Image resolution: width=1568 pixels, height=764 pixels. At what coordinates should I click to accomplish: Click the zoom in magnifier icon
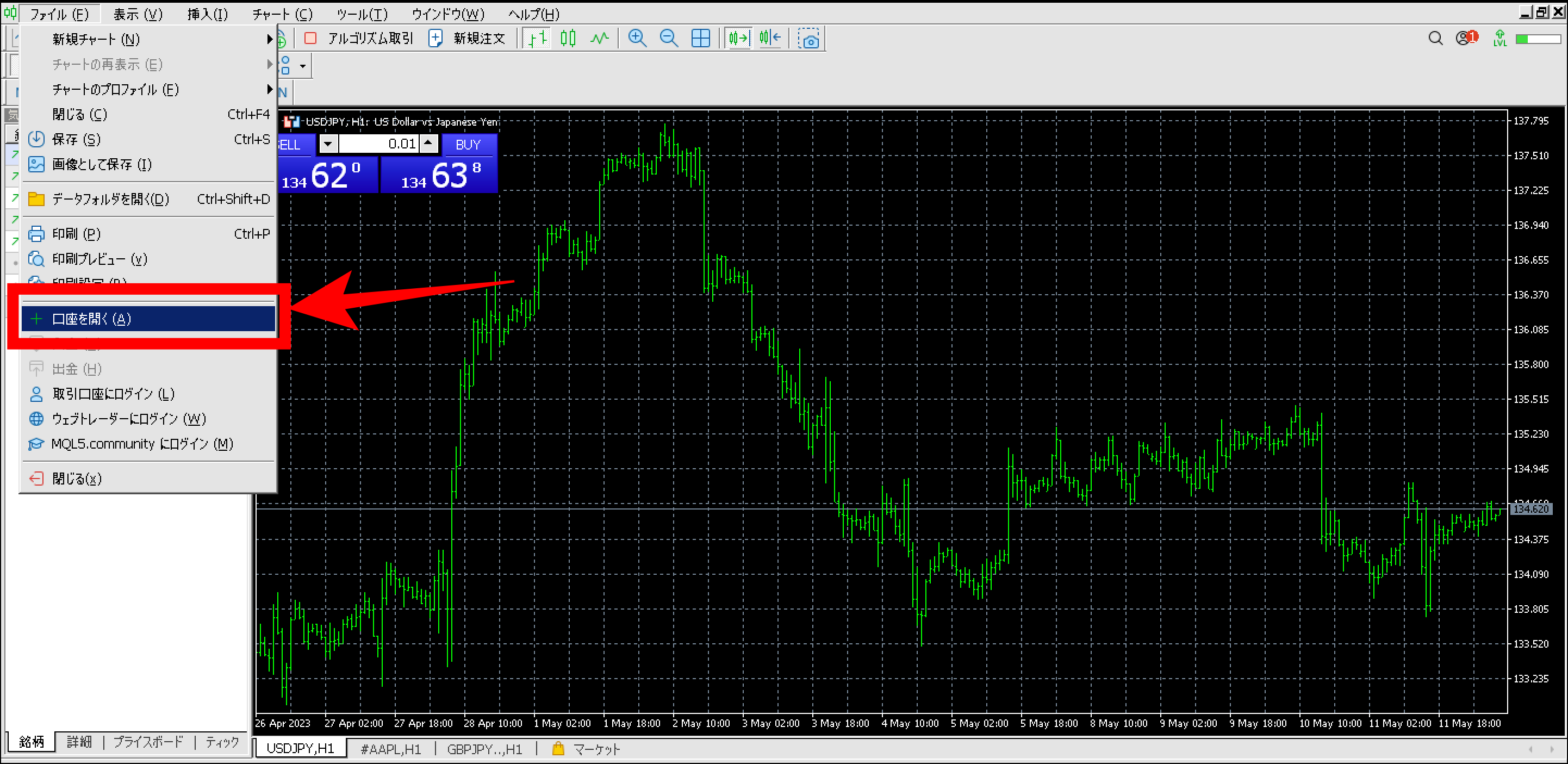coord(637,39)
